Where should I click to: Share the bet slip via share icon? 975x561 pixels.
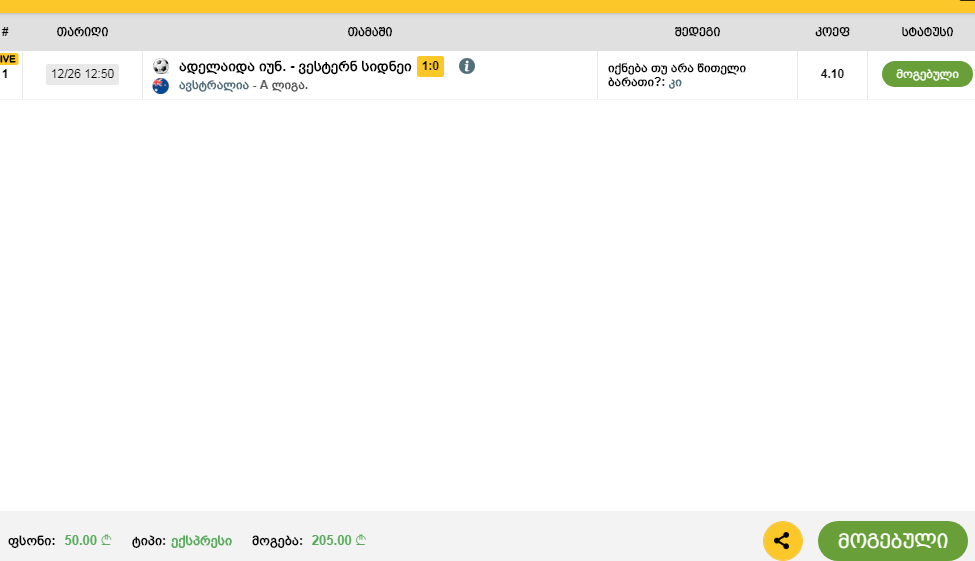click(782, 540)
